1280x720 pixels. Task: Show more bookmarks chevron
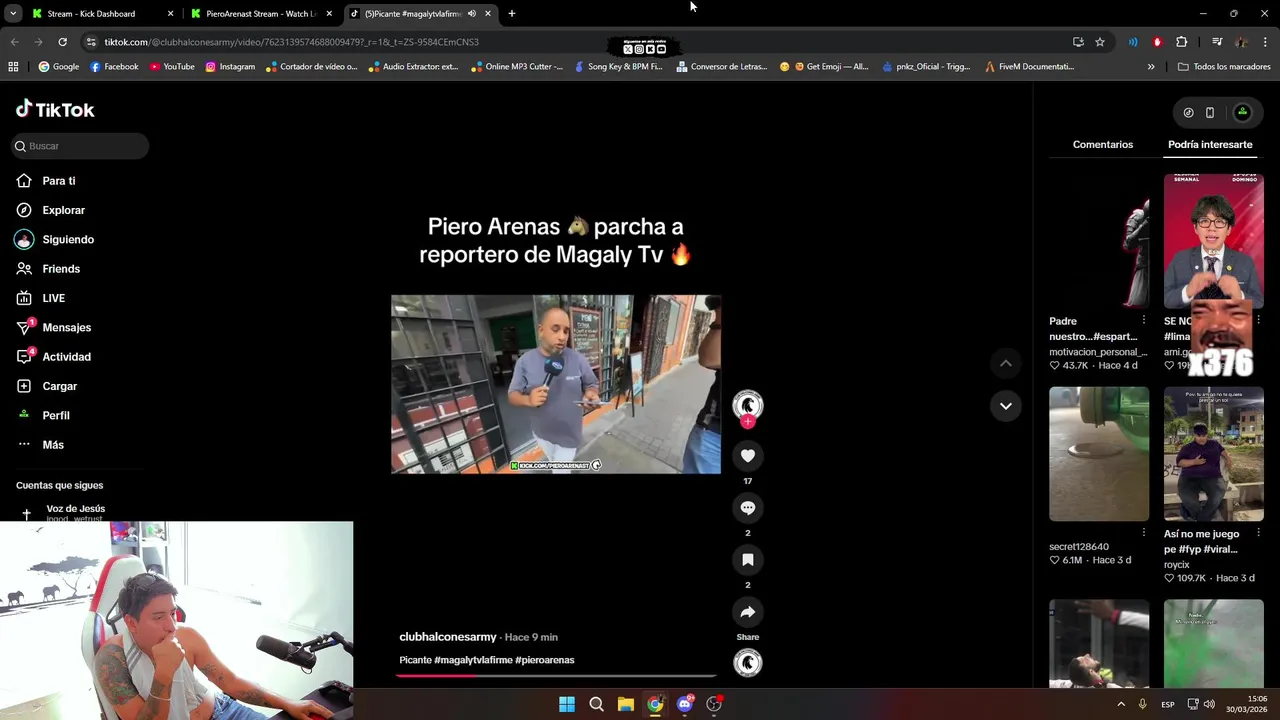click(1151, 67)
